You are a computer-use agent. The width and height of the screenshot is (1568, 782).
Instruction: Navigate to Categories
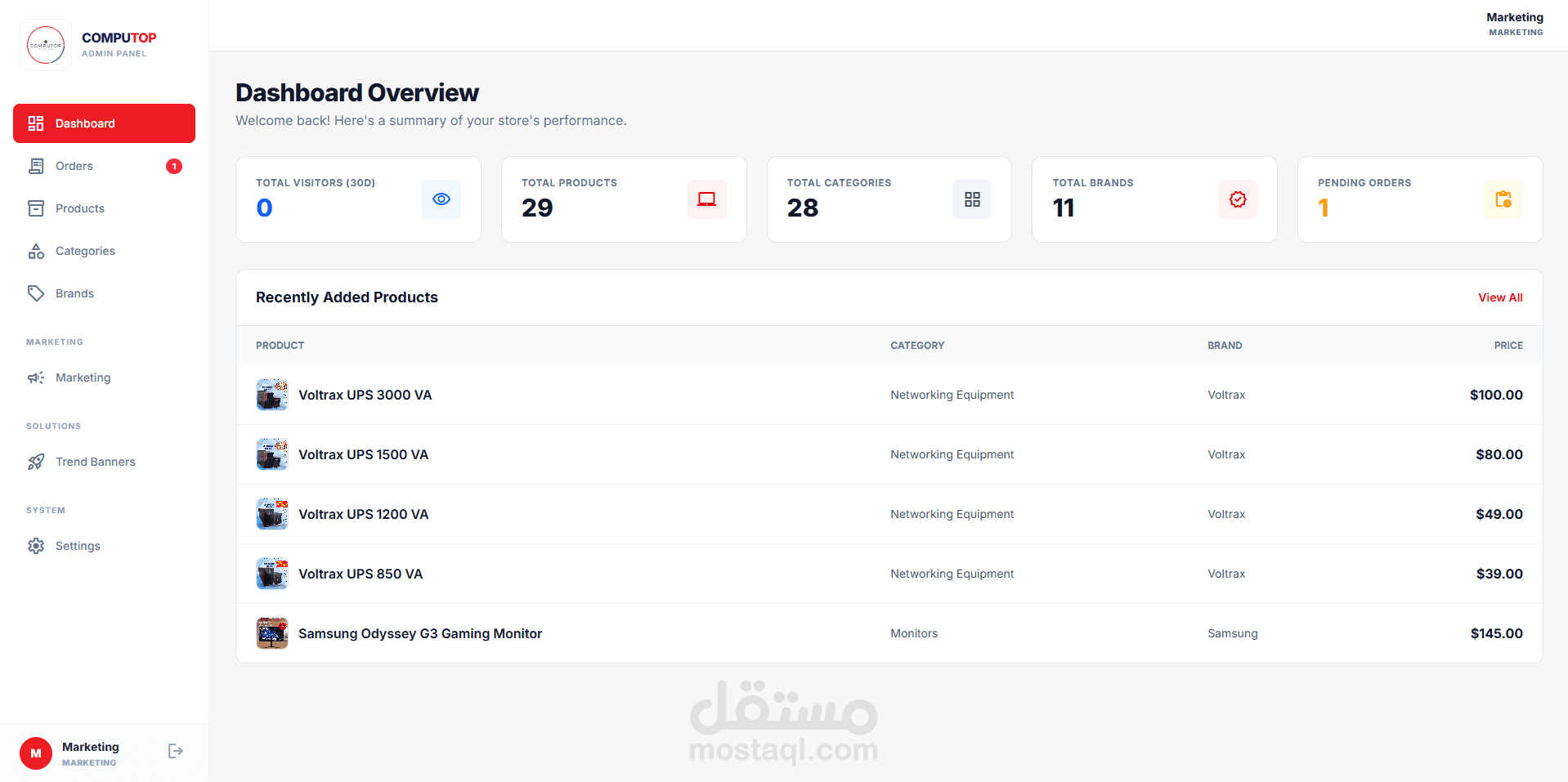[104, 251]
